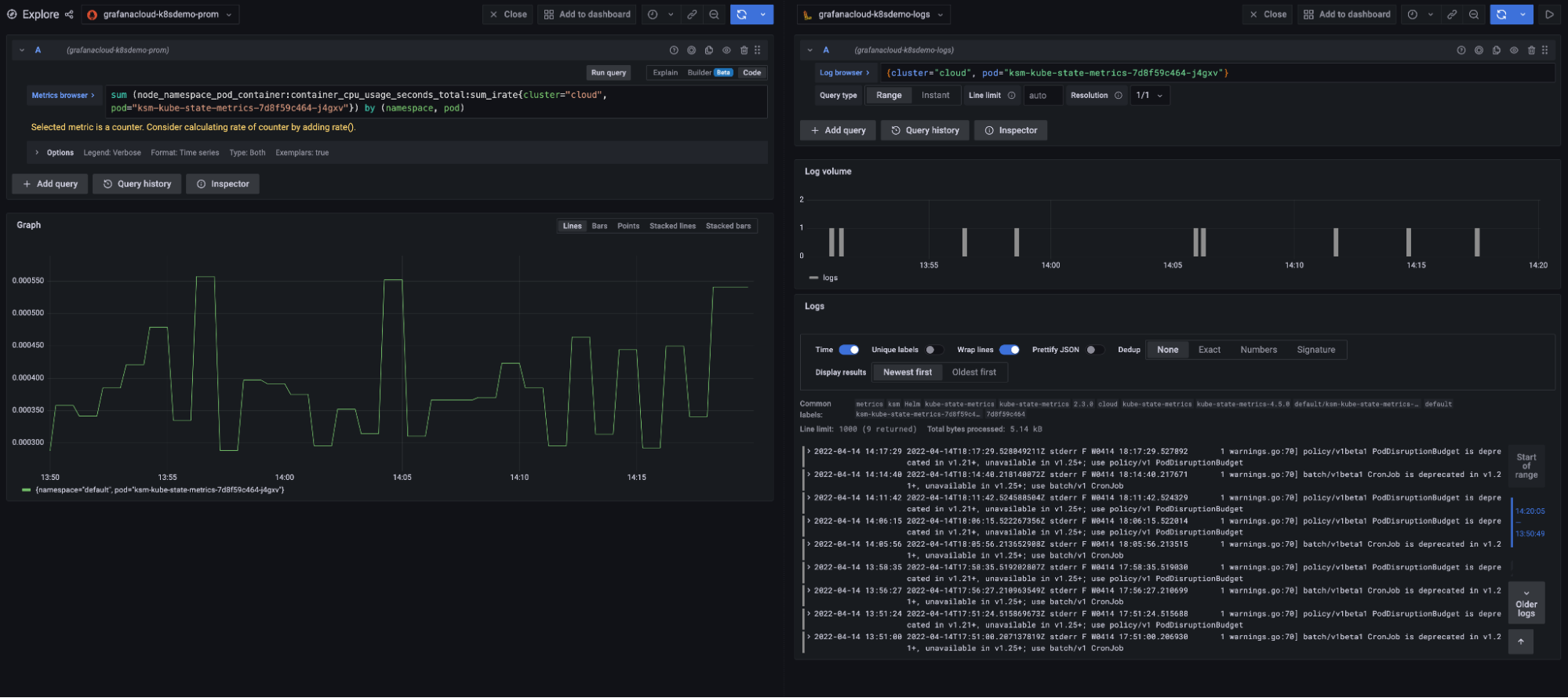The image size is (1568, 698).
Task: Refresh the right logs pane query
Action: 1501,14
